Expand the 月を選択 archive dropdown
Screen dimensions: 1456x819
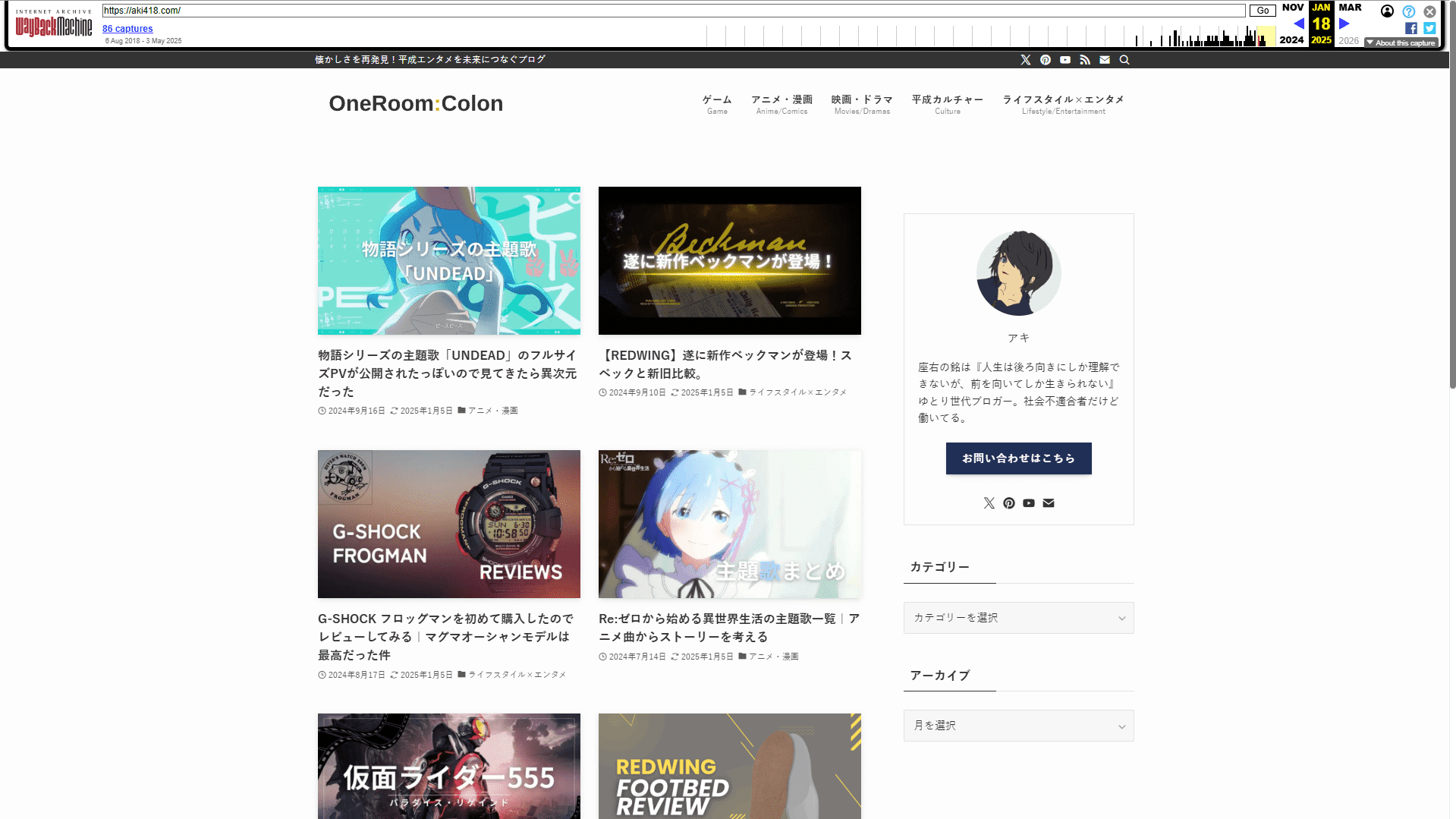pyautogui.click(x=1019, y=726)
